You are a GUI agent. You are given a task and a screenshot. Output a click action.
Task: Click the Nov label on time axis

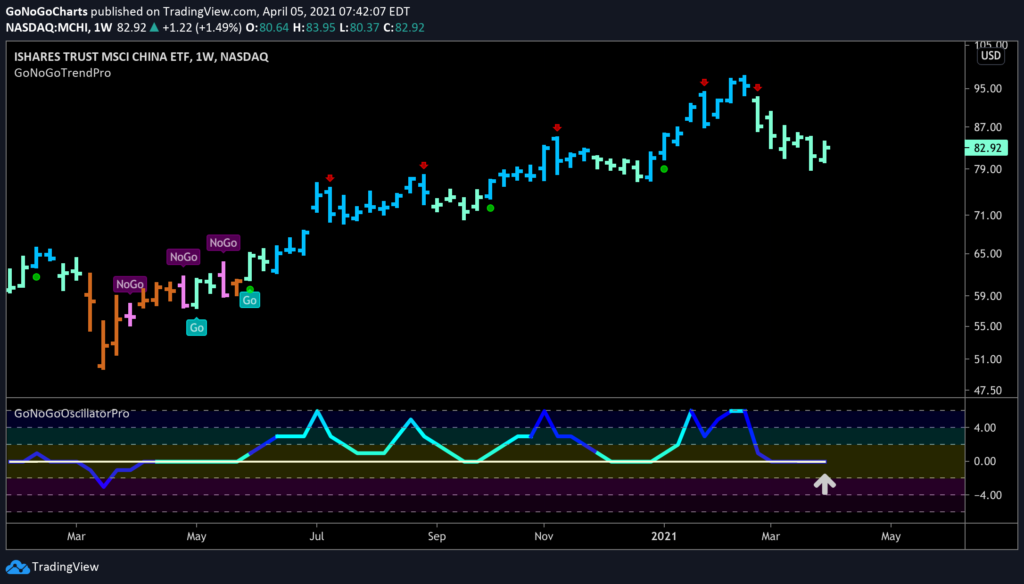click(x=543, y=536)
